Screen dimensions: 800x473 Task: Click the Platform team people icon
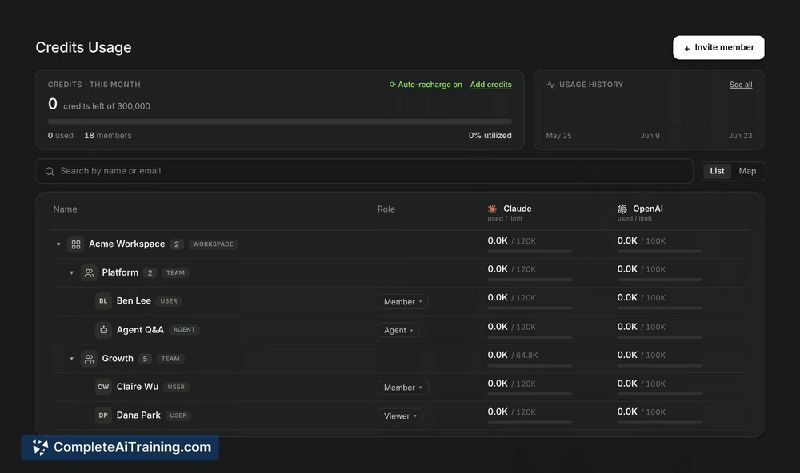89,273
